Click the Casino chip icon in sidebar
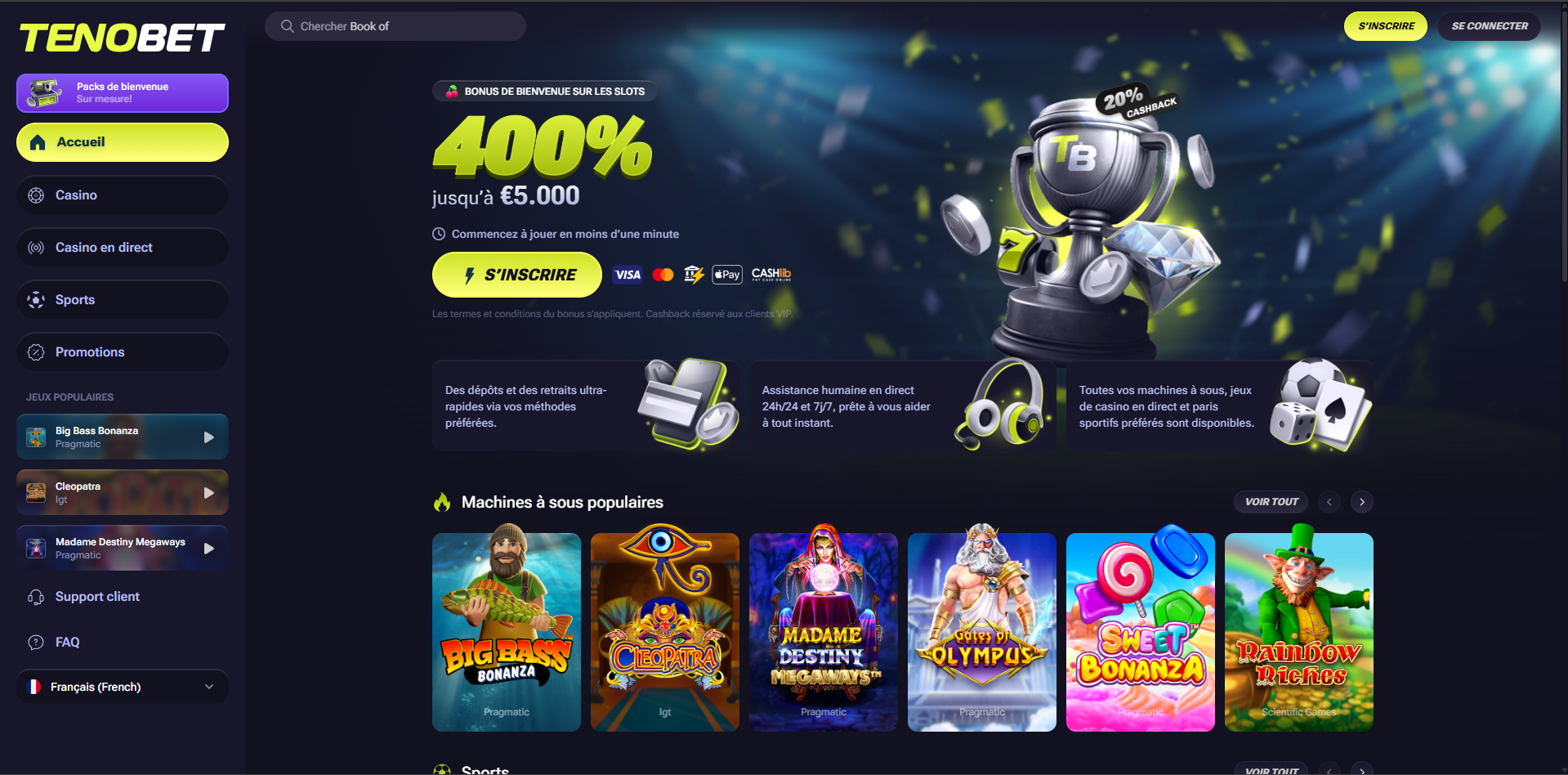Viewport: 1568px width, 775px height. 36,195
